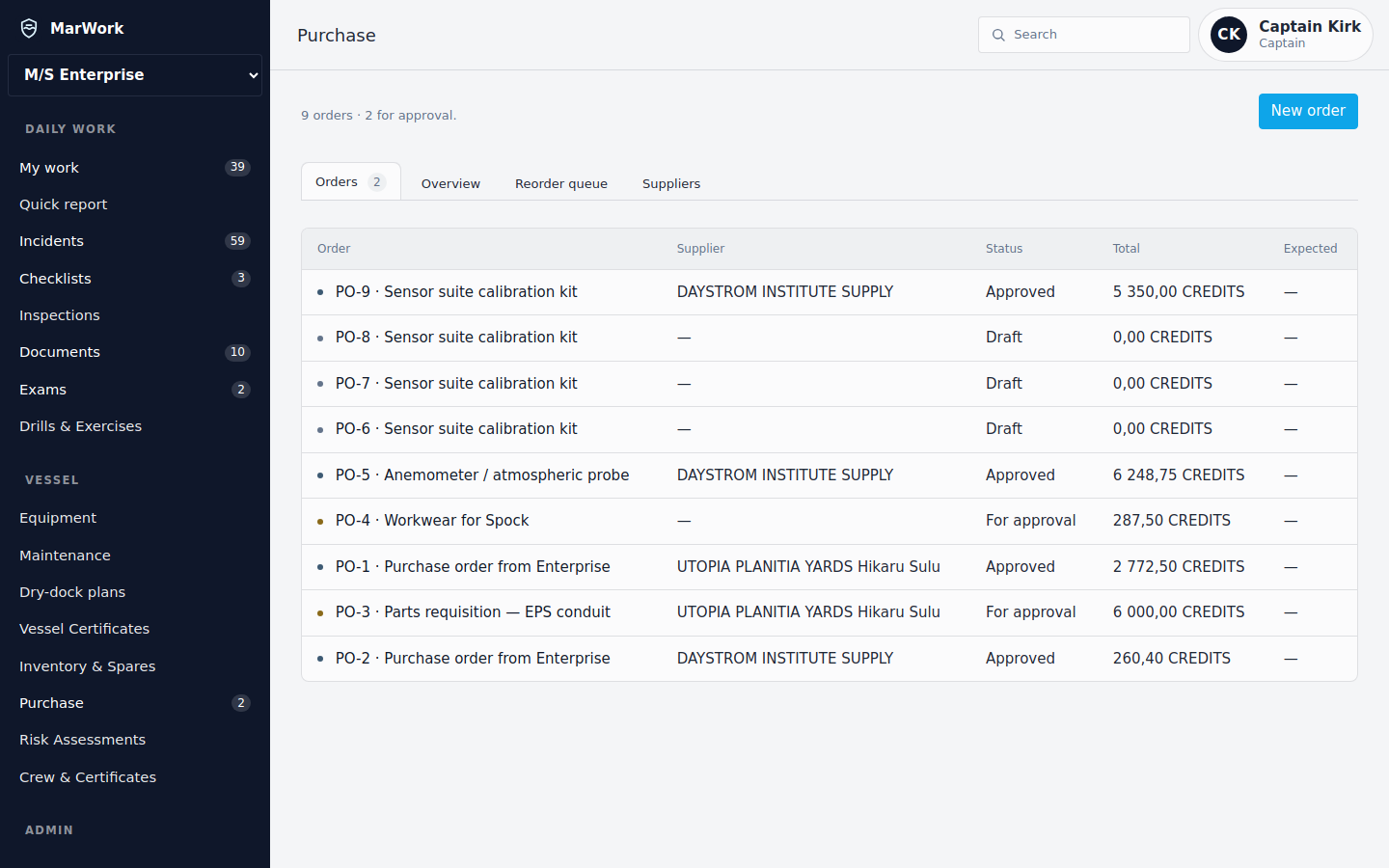This screenshot has width=1389, height=868.
Task: Create a New order
Action: [1308, 111]
